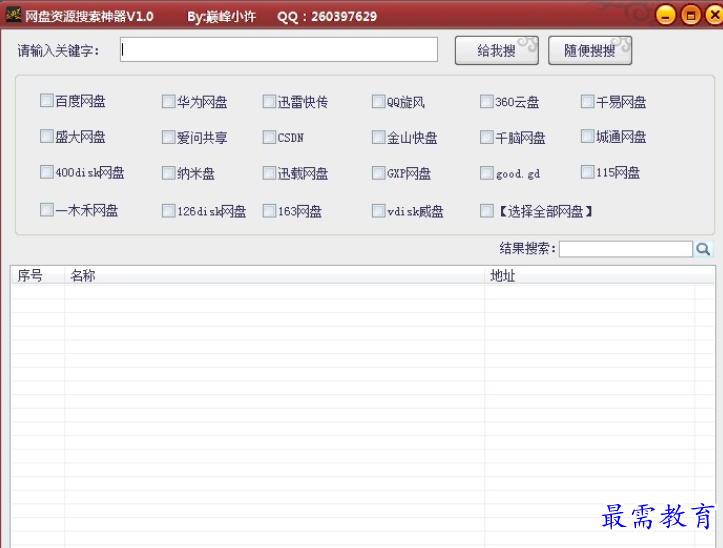Toggle the 纳米盘 checkbox

pos(169,173)
